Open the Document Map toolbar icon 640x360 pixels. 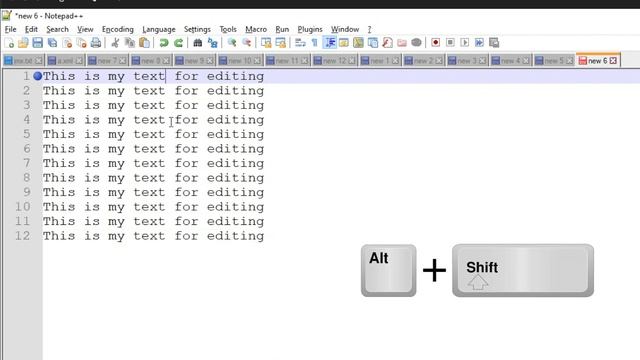tap(358, 42)
